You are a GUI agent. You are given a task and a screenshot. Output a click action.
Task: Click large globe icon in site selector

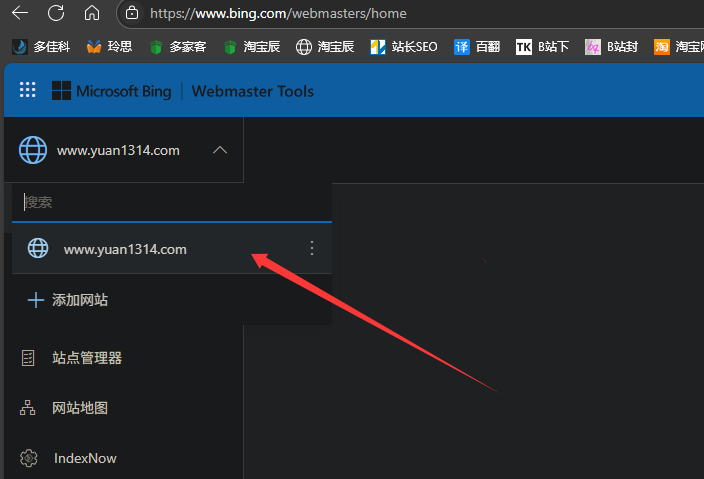[33, 150]
